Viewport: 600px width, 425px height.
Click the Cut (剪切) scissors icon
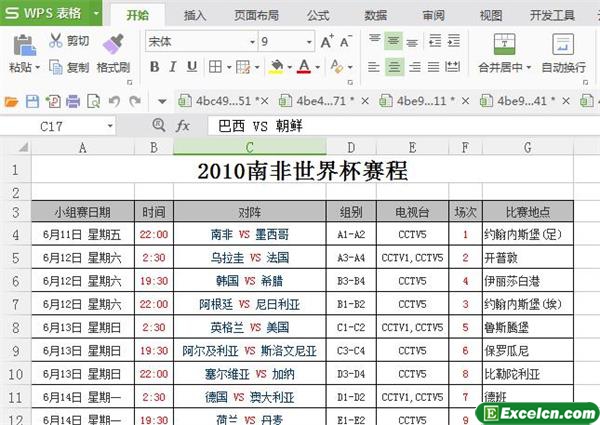pyautogui.click(x=56, y=40)
